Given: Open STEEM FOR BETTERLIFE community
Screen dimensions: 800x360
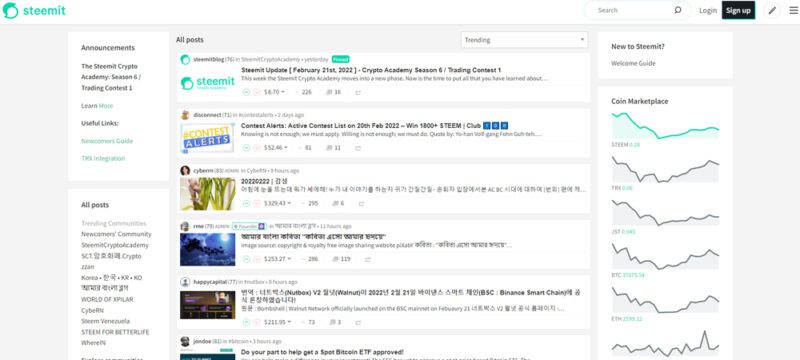Looking at the screenshot, I should tap(115, 332).
